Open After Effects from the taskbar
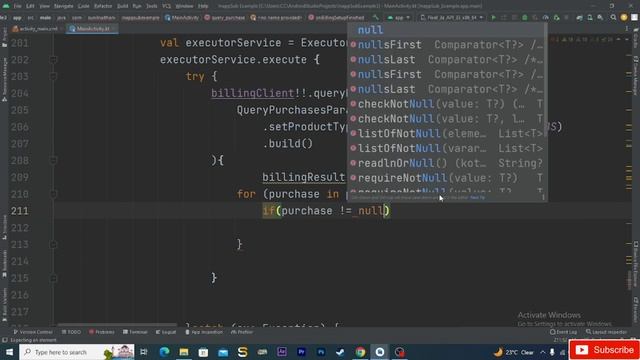 click(282, 352)
